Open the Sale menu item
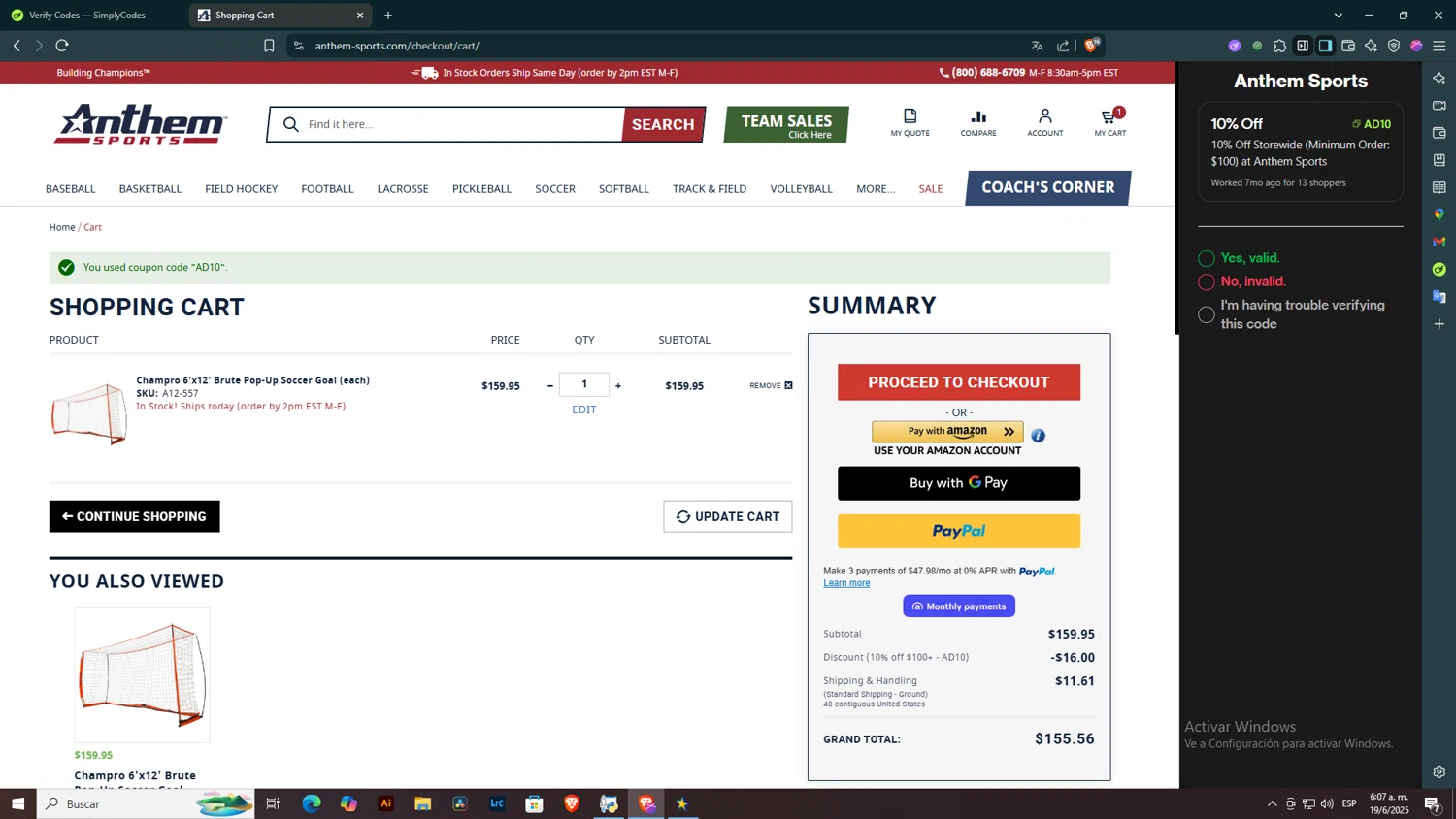This screenshot has width=1456, height=819. (931, 188)
